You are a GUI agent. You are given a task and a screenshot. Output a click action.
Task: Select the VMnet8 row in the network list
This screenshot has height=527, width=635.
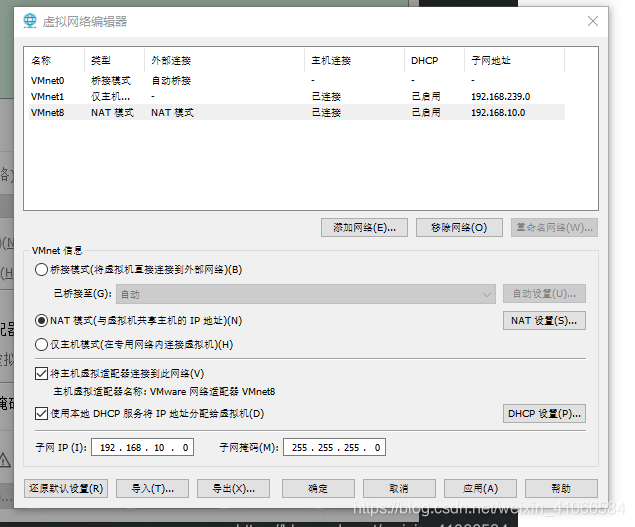pyautogui.click(x=297, y=112)
